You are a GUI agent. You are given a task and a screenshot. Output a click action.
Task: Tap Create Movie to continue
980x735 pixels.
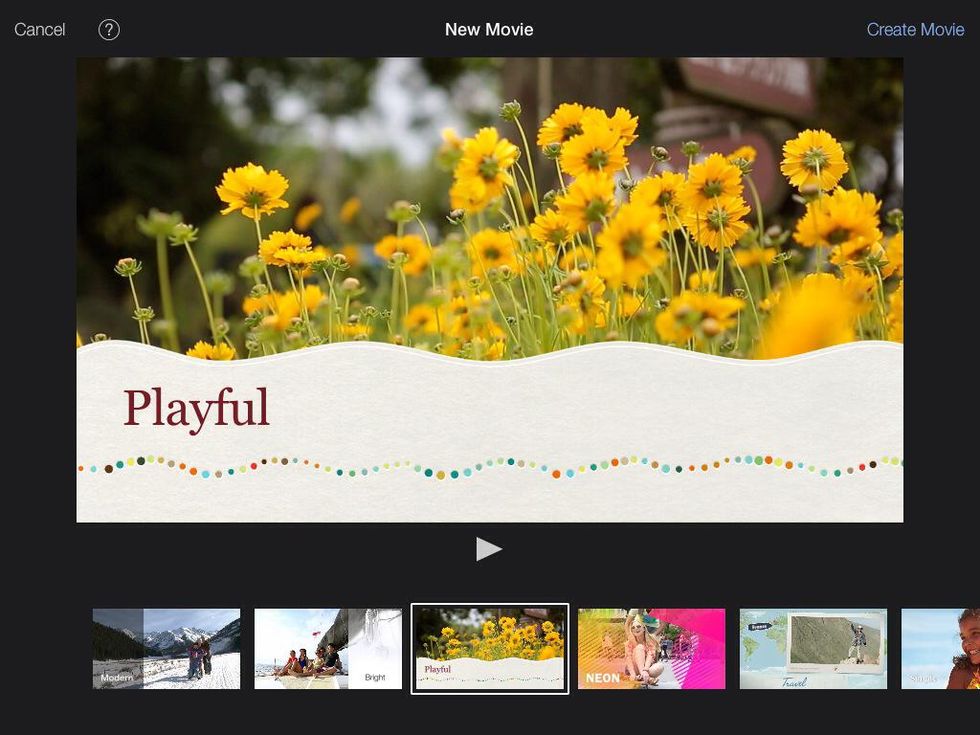[915, 30]
